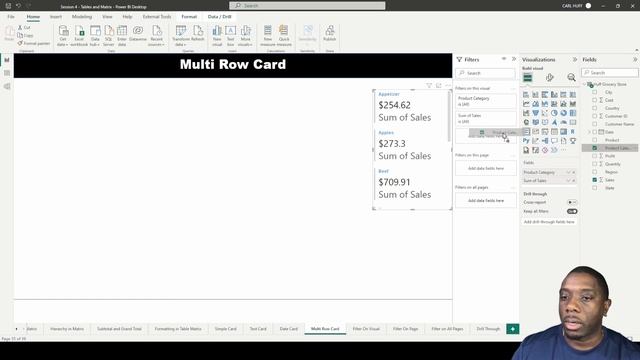Open the Modeling ribbon tab
This screenshot has height=360, width=640.
pos(82,17)
